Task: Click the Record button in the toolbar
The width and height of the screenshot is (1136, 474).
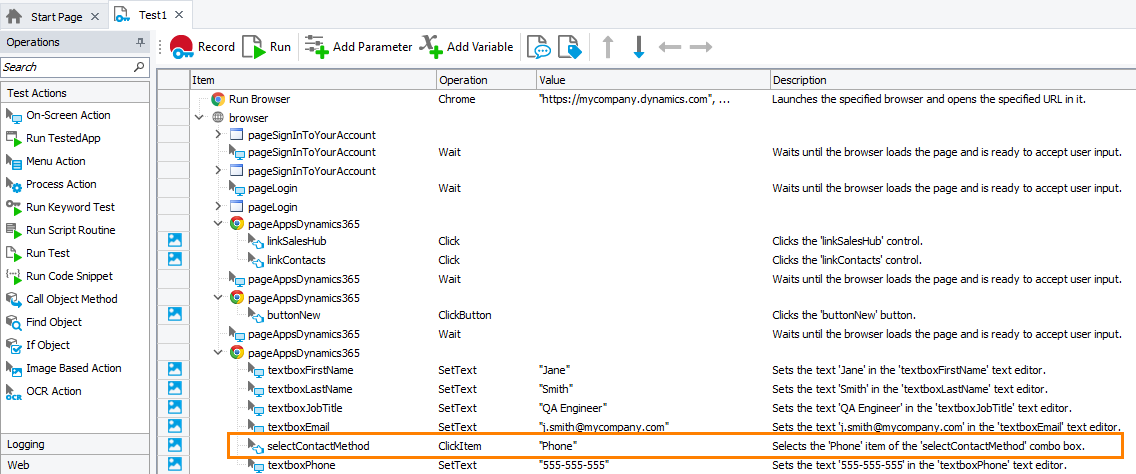Action: point(202,47)
